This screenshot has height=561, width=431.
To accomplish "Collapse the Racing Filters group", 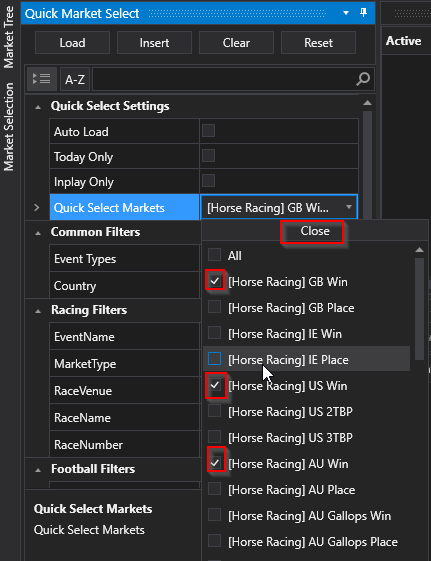I will click(x=38, y=311).
